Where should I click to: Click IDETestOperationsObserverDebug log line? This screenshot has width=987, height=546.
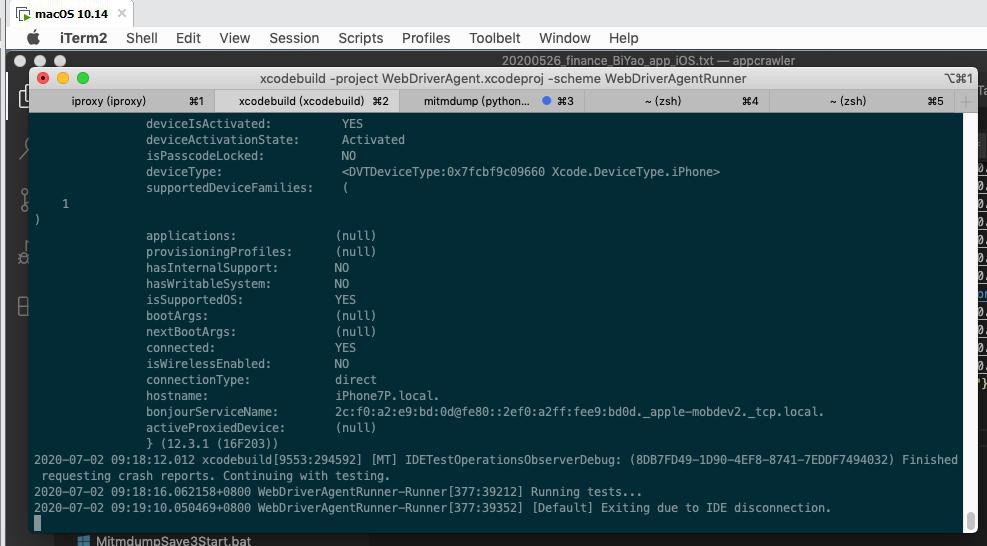(496, 468)
